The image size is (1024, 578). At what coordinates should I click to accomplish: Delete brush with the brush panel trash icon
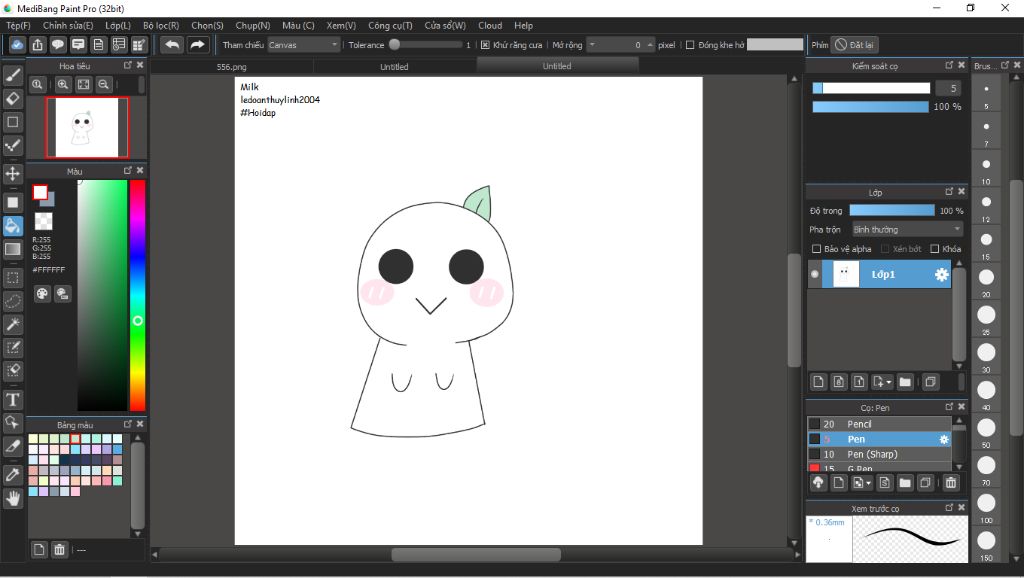951,483
